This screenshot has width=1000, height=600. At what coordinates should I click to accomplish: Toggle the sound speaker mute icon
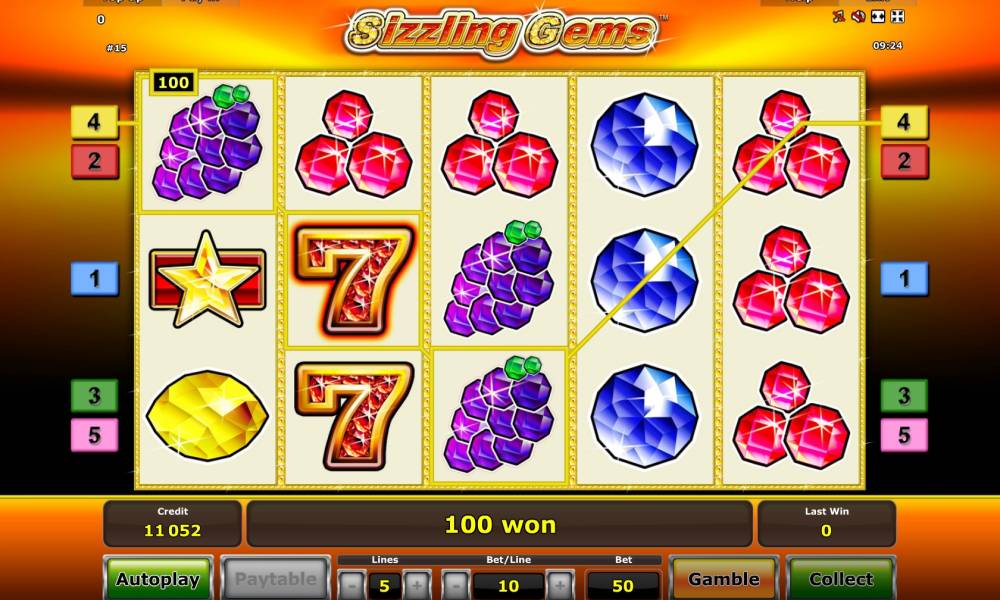click(x=858, y=17)
